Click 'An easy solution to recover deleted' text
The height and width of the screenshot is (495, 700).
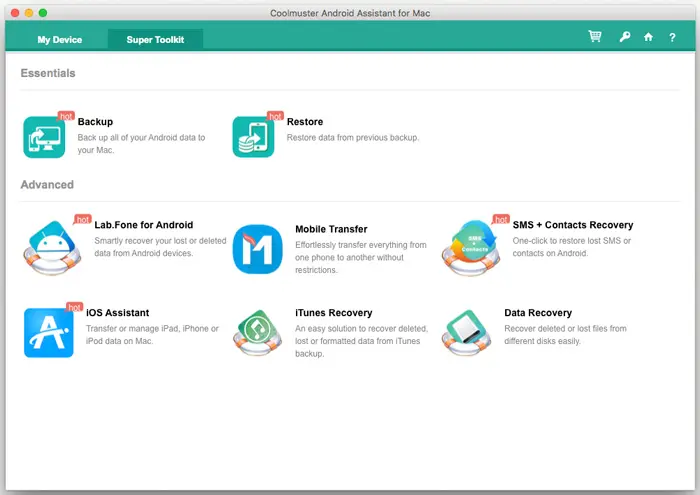pyautogui.click(x=362, y=341)
